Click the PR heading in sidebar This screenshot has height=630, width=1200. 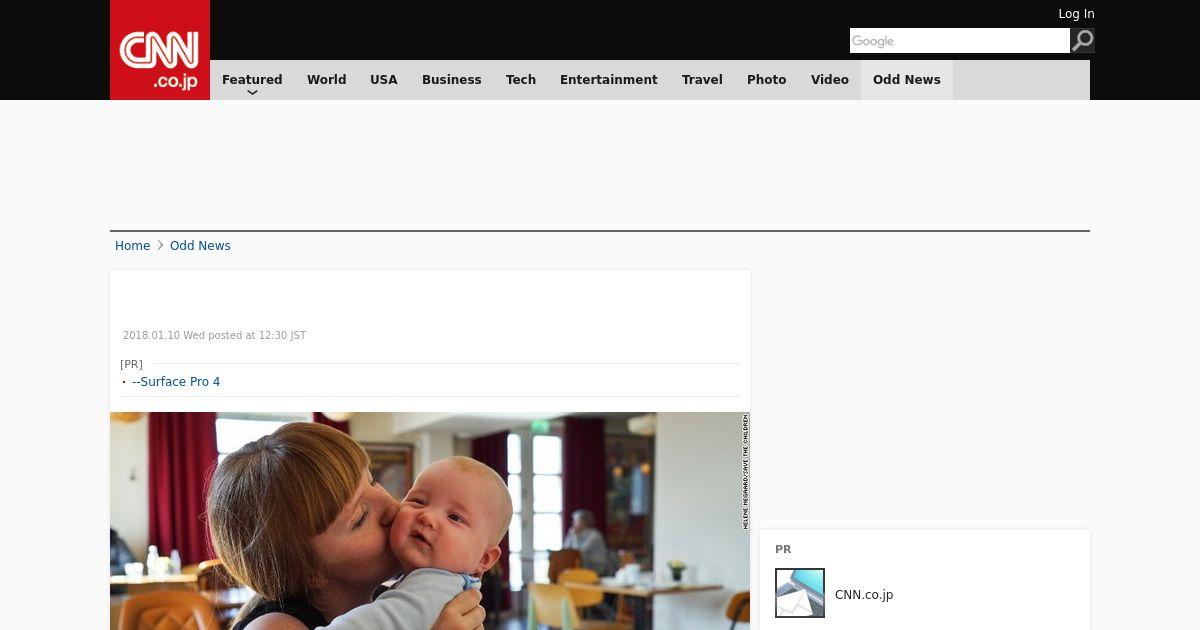783,549
